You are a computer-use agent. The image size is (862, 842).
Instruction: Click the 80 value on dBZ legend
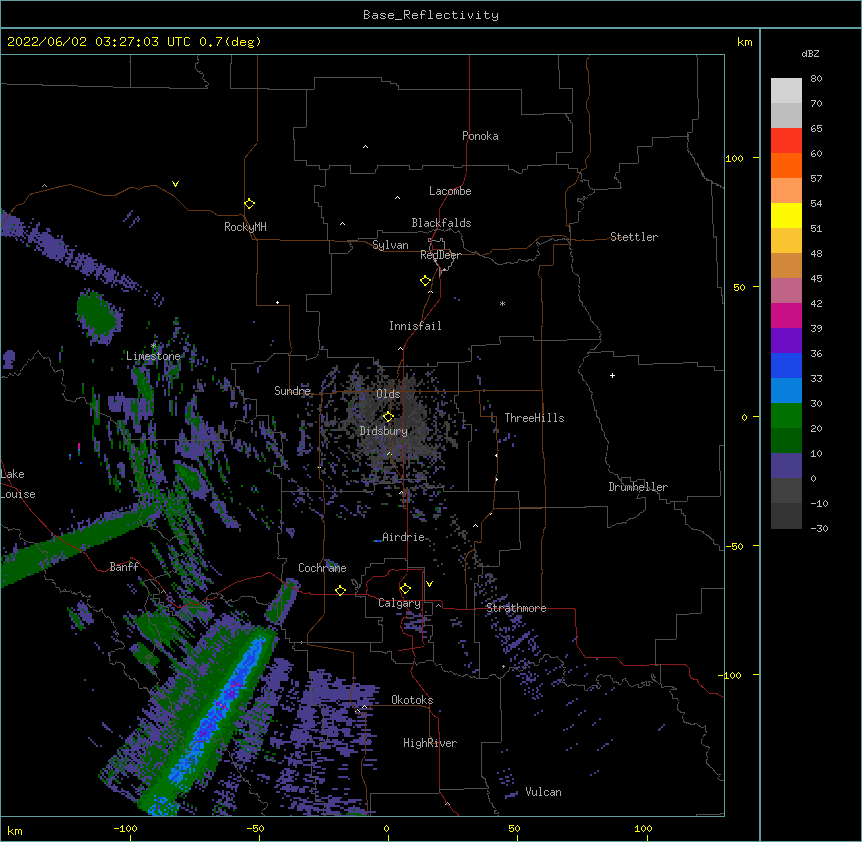[816, 79]
